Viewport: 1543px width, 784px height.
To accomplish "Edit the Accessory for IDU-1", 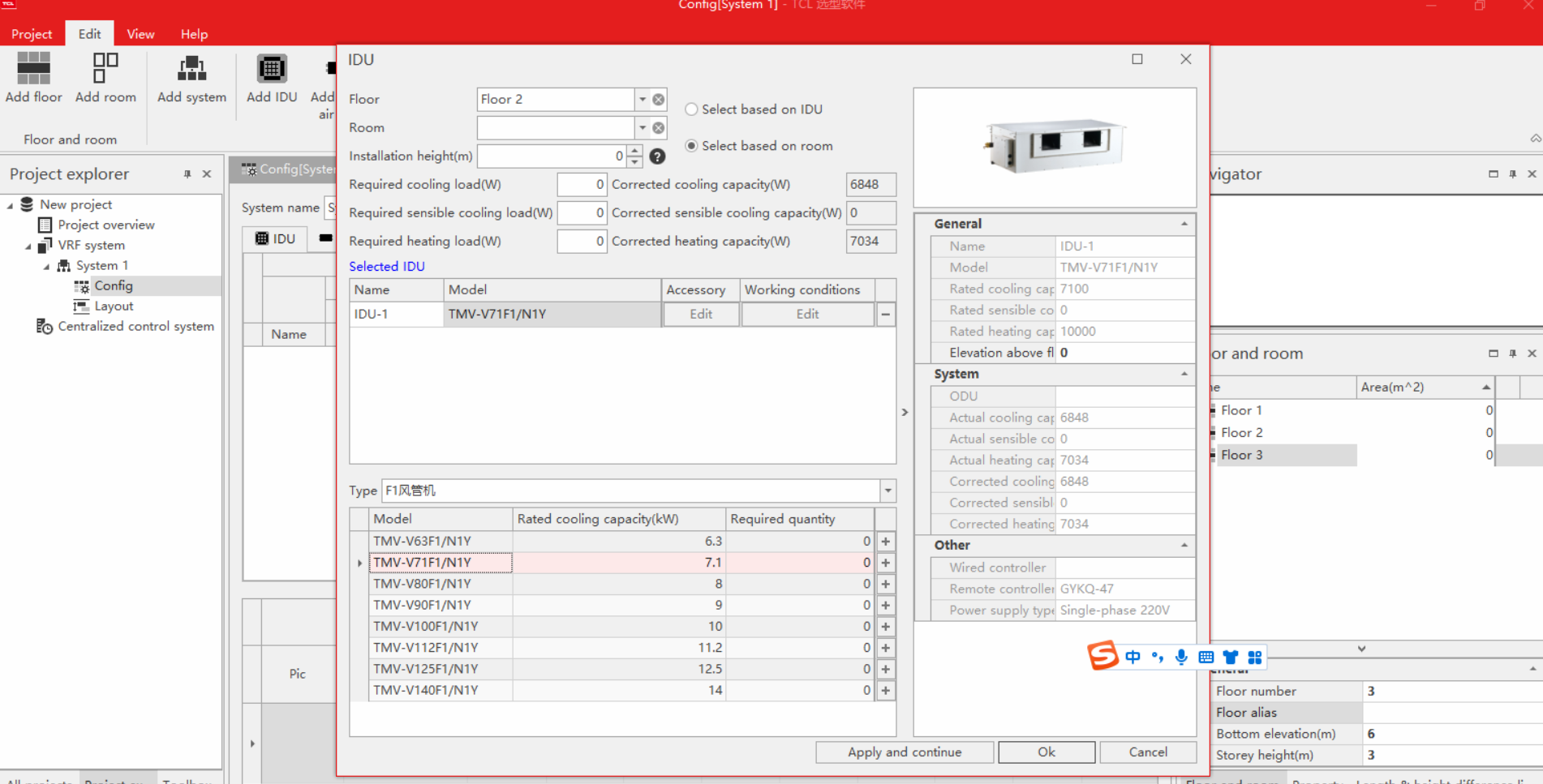I will [x=701, y=315].
